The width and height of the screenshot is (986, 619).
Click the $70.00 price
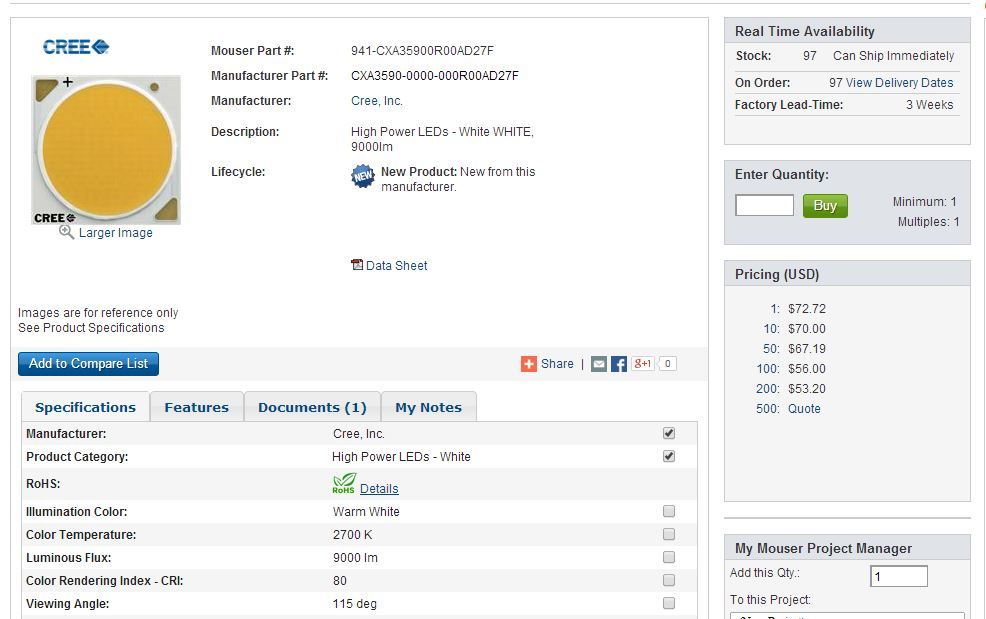(807, 328)
